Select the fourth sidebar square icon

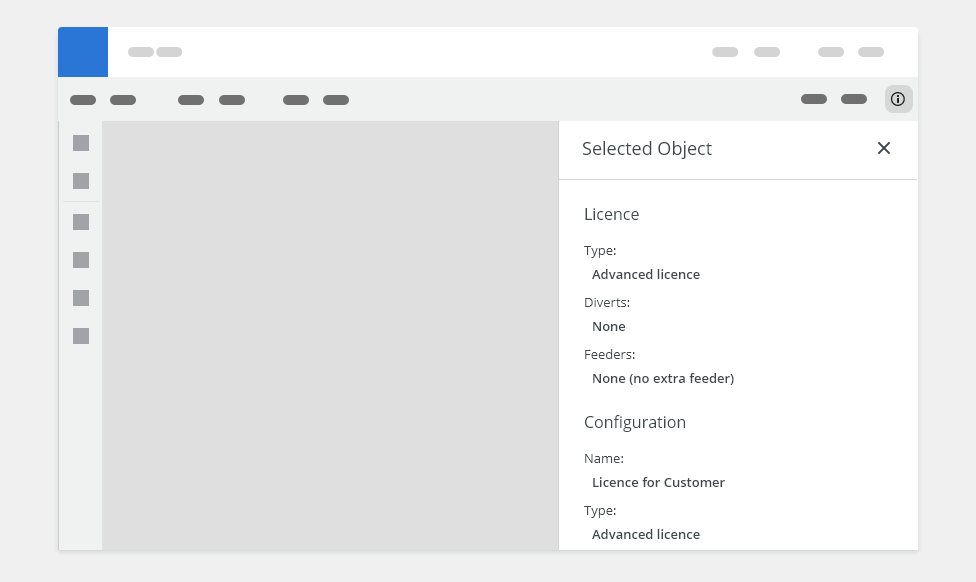point(81,260)
